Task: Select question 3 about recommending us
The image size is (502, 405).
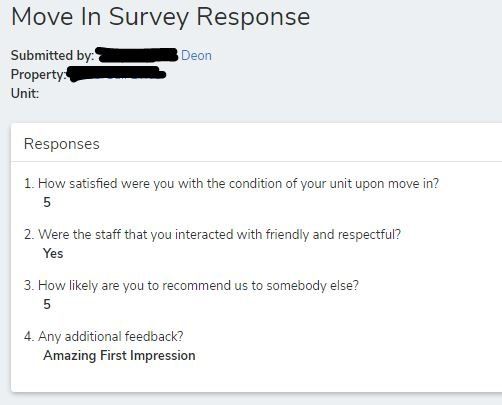Action: [191, 286]
